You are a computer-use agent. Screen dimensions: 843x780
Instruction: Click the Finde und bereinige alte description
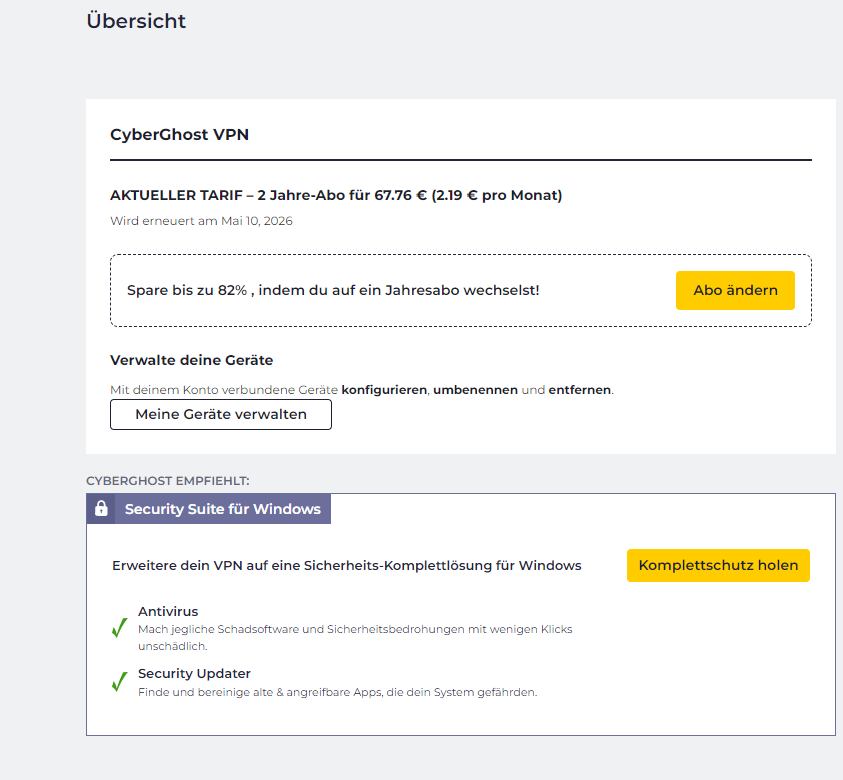338,692
